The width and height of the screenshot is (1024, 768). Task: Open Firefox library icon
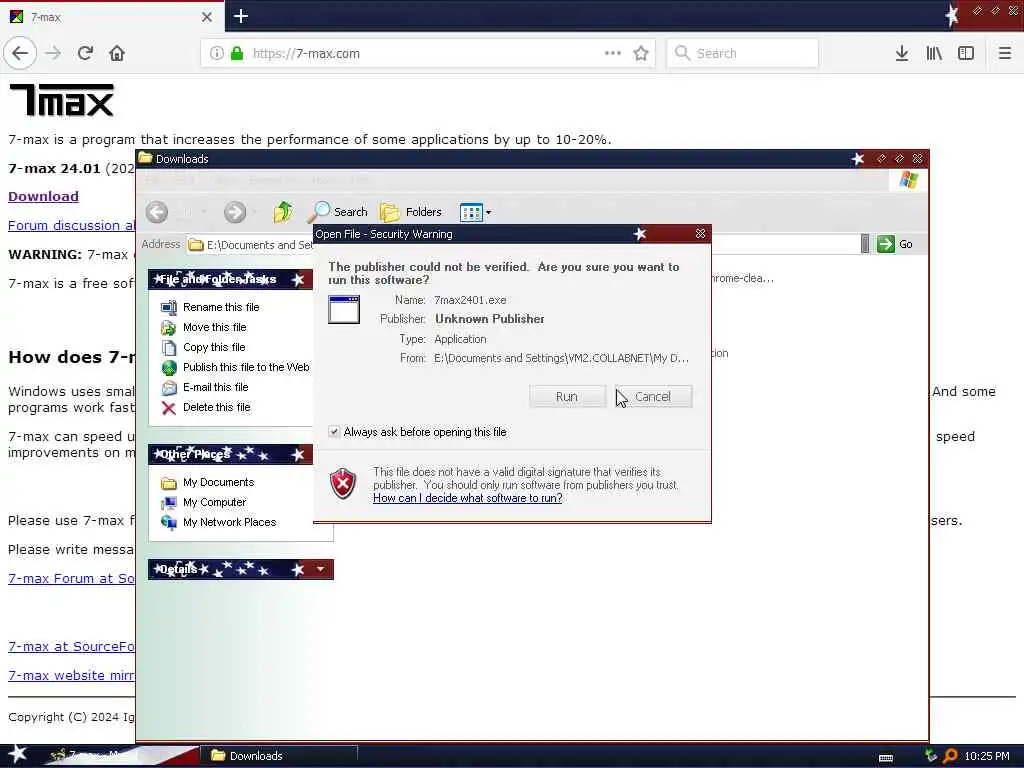934,53
